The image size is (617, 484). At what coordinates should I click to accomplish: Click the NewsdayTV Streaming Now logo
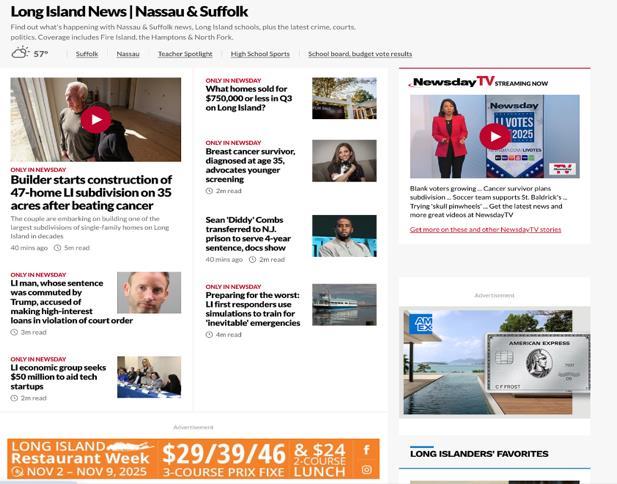[478, 82]
